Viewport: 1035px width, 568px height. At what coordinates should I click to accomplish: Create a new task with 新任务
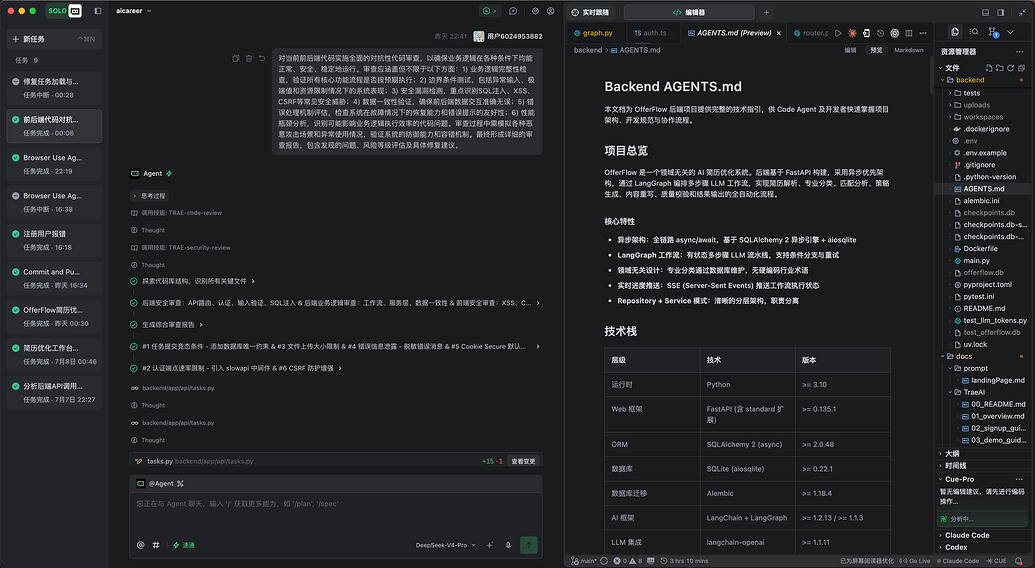54,39
